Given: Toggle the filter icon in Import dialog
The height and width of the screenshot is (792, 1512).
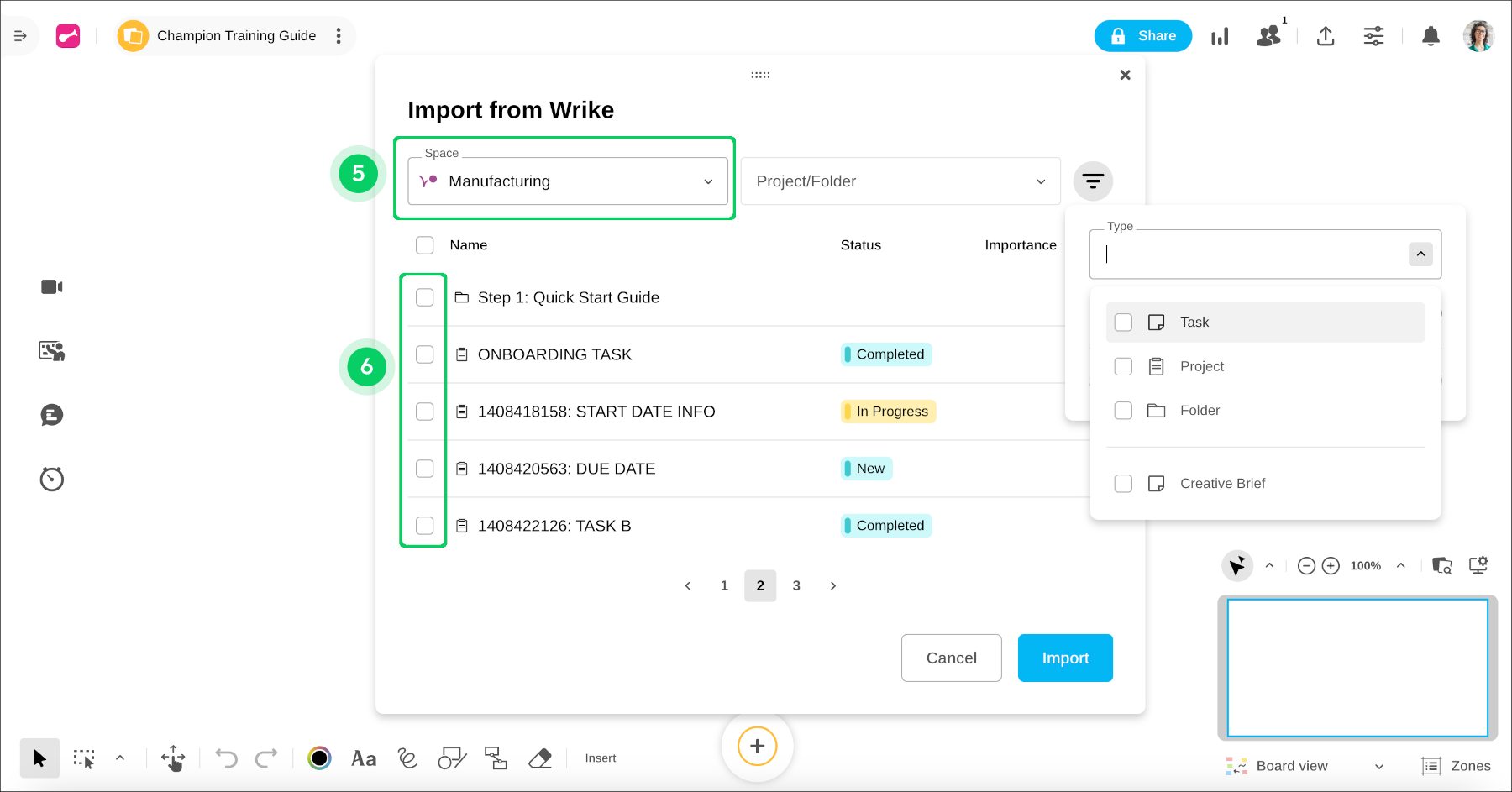Looking at the screenshot, I should tap(1093, 181).
